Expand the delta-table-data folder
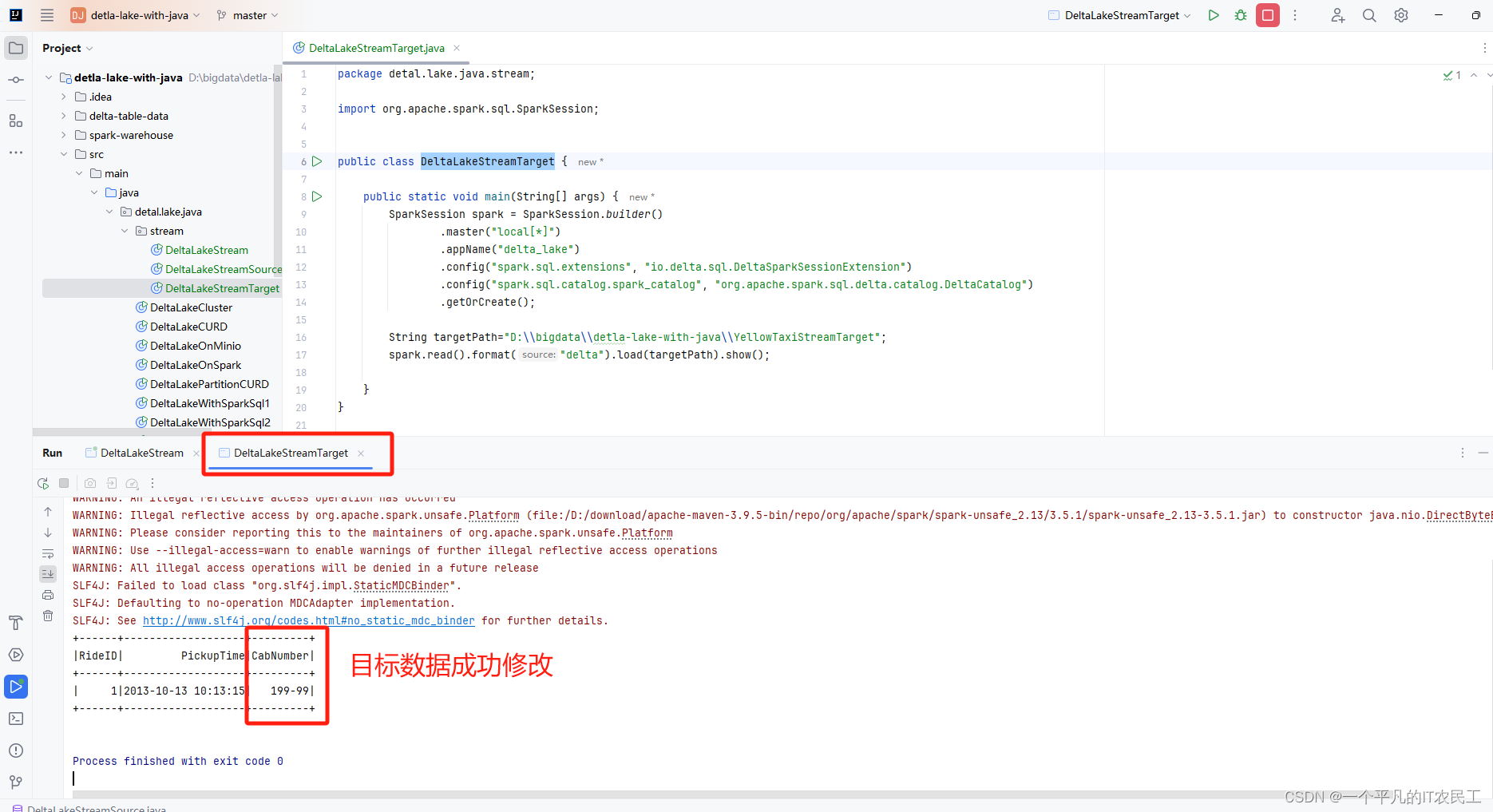This screenshot has width=1493, height=812. (x=64, y=116)
